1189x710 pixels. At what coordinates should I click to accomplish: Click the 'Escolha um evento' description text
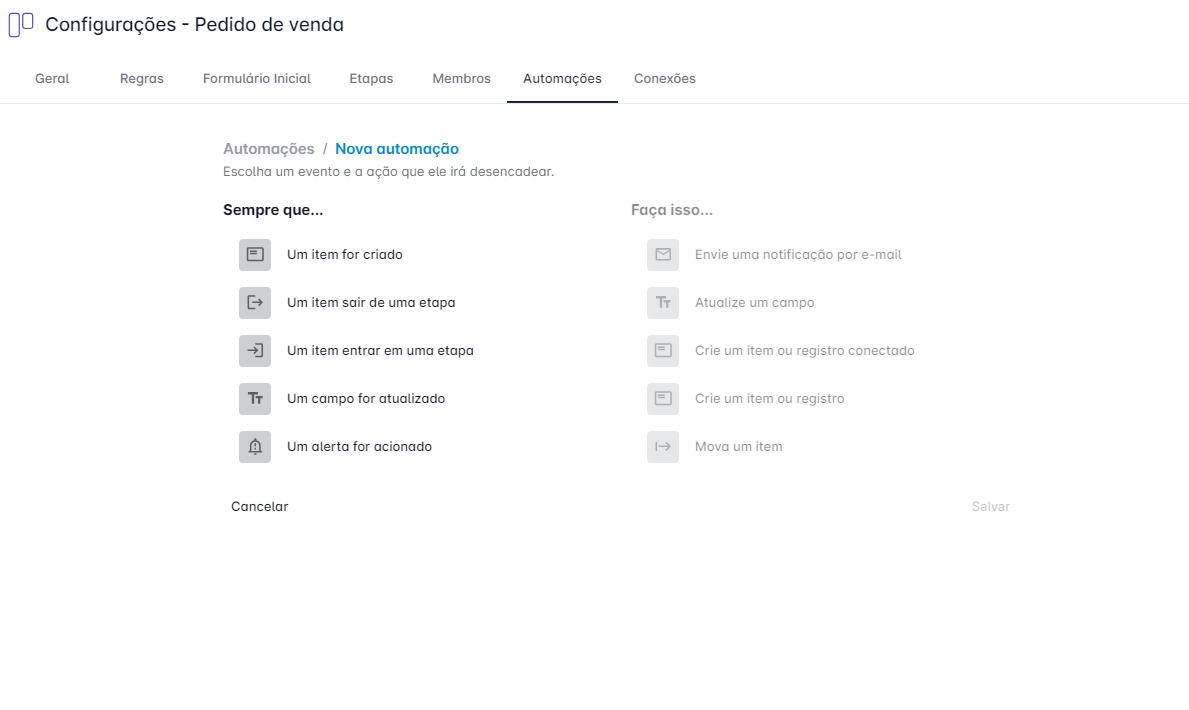pyautogui.click(x=388, y=172)
